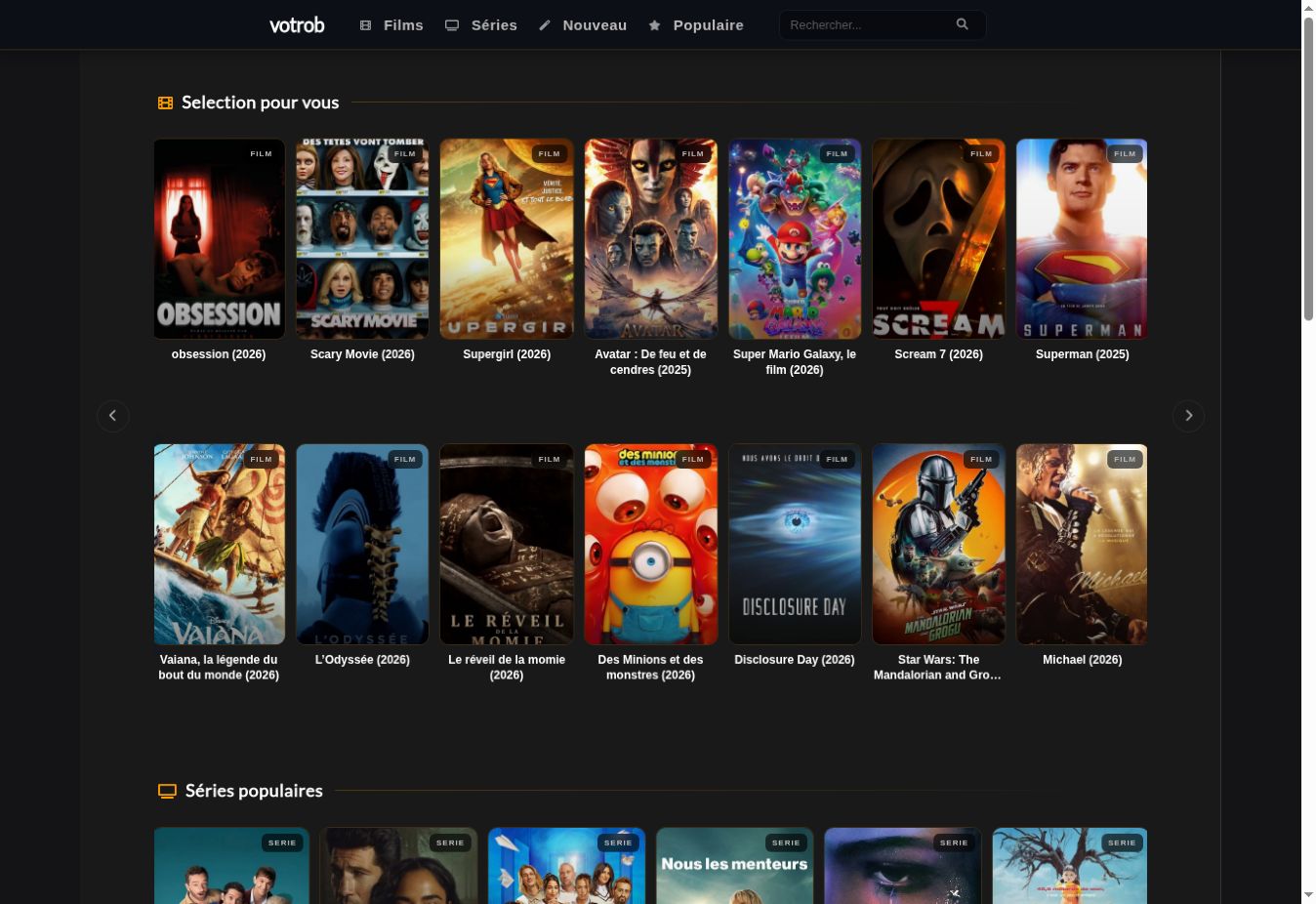Show previous films with left arrow
The height and width of the screenshot is (904, 1316).
pos(113,416)
